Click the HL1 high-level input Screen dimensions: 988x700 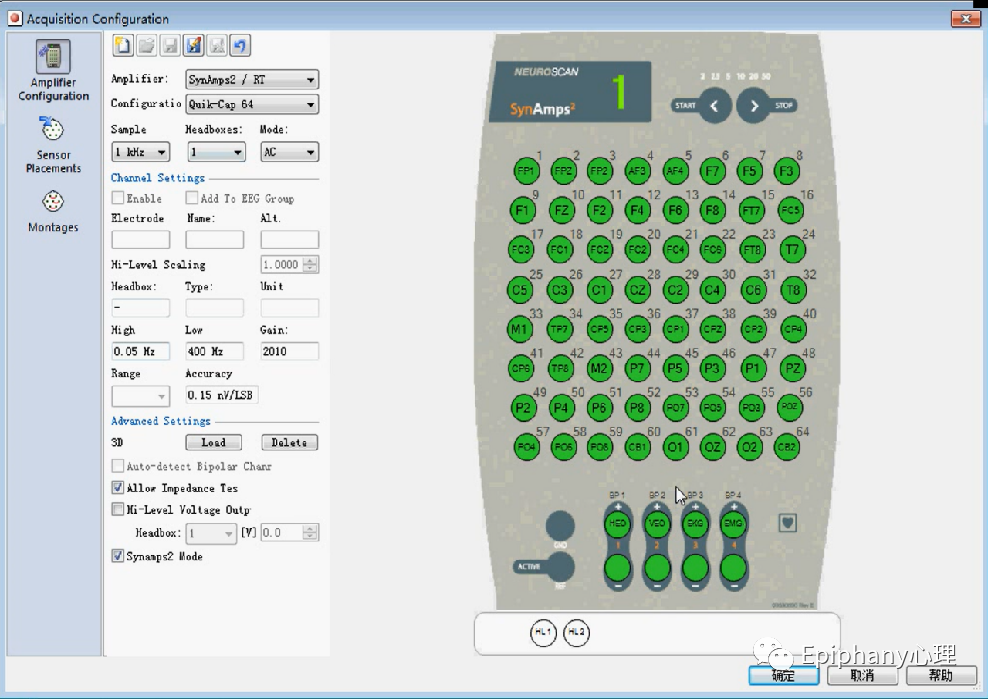coord(543,632)
